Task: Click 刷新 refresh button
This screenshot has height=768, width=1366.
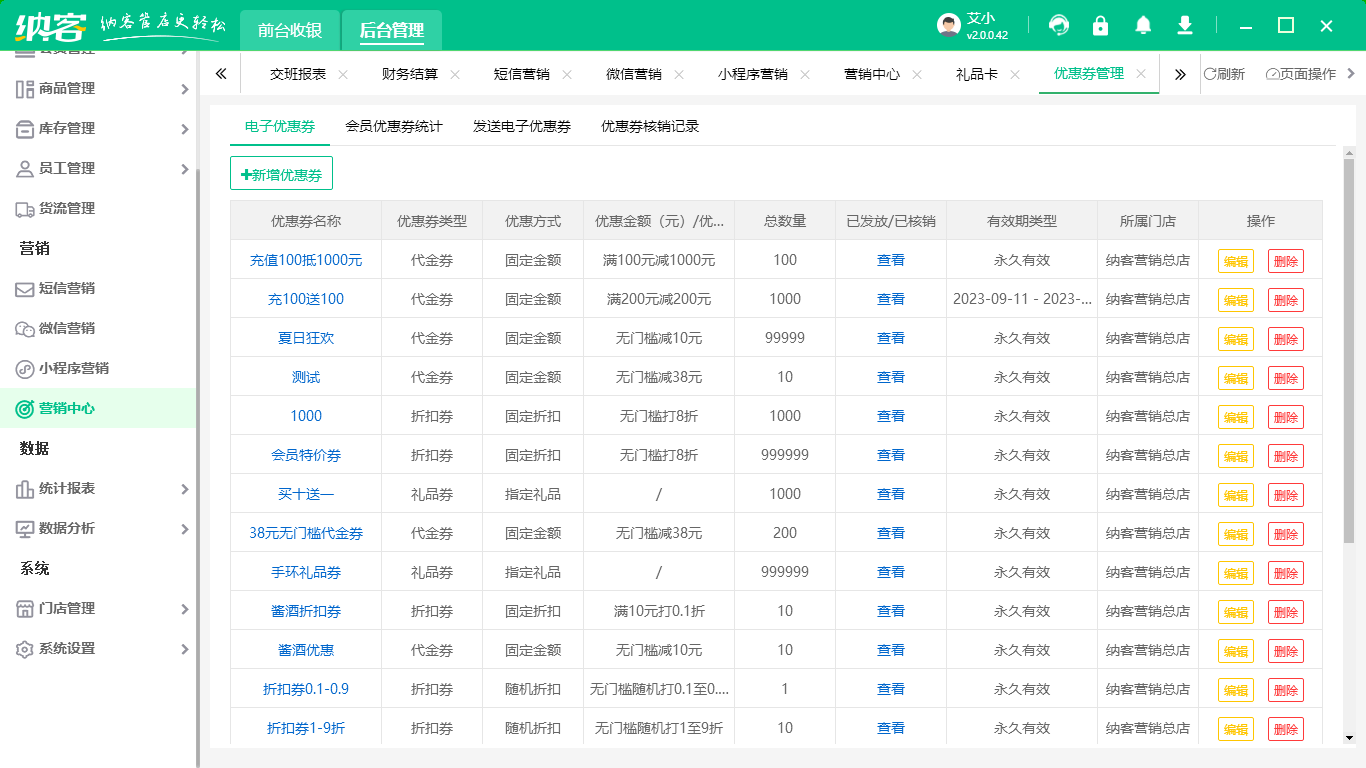Action: pos(1224,74)
